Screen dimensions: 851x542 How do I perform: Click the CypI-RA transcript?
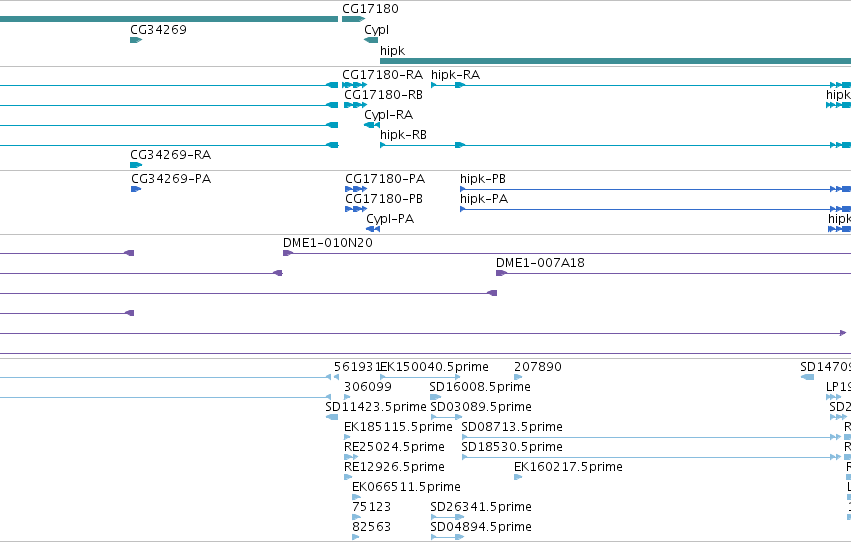click(372, 125)
